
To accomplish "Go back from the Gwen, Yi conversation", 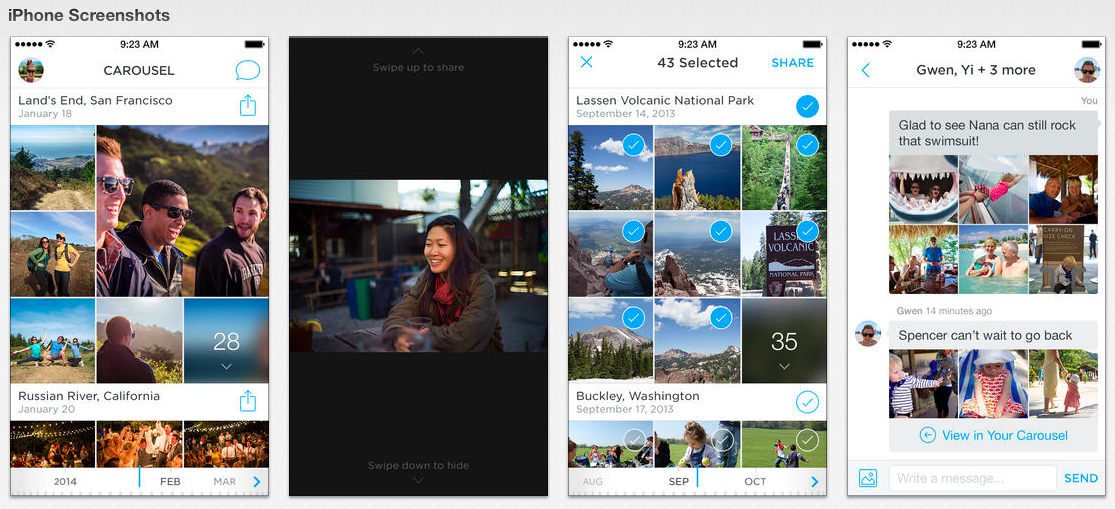I will coord(865,70).
